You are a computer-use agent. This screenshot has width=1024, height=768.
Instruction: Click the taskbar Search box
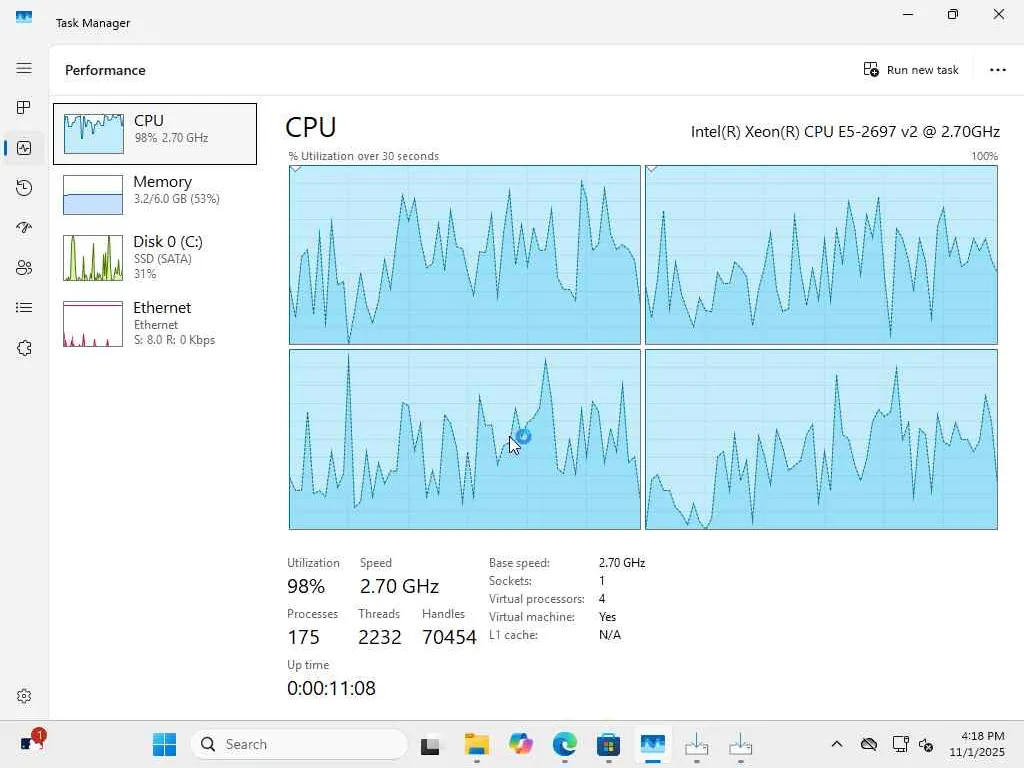pos(299,744)
